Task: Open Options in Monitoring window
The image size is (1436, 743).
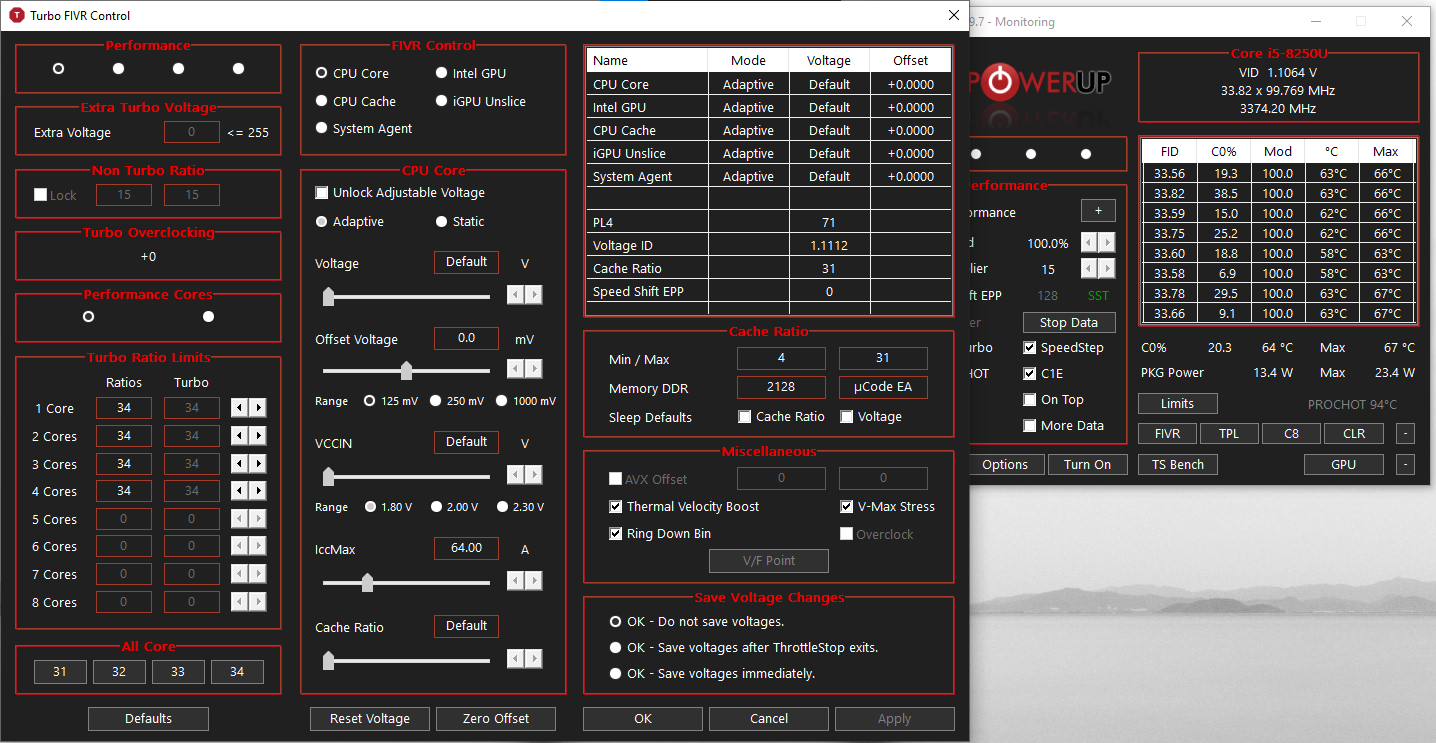Action: point(1005,465)
